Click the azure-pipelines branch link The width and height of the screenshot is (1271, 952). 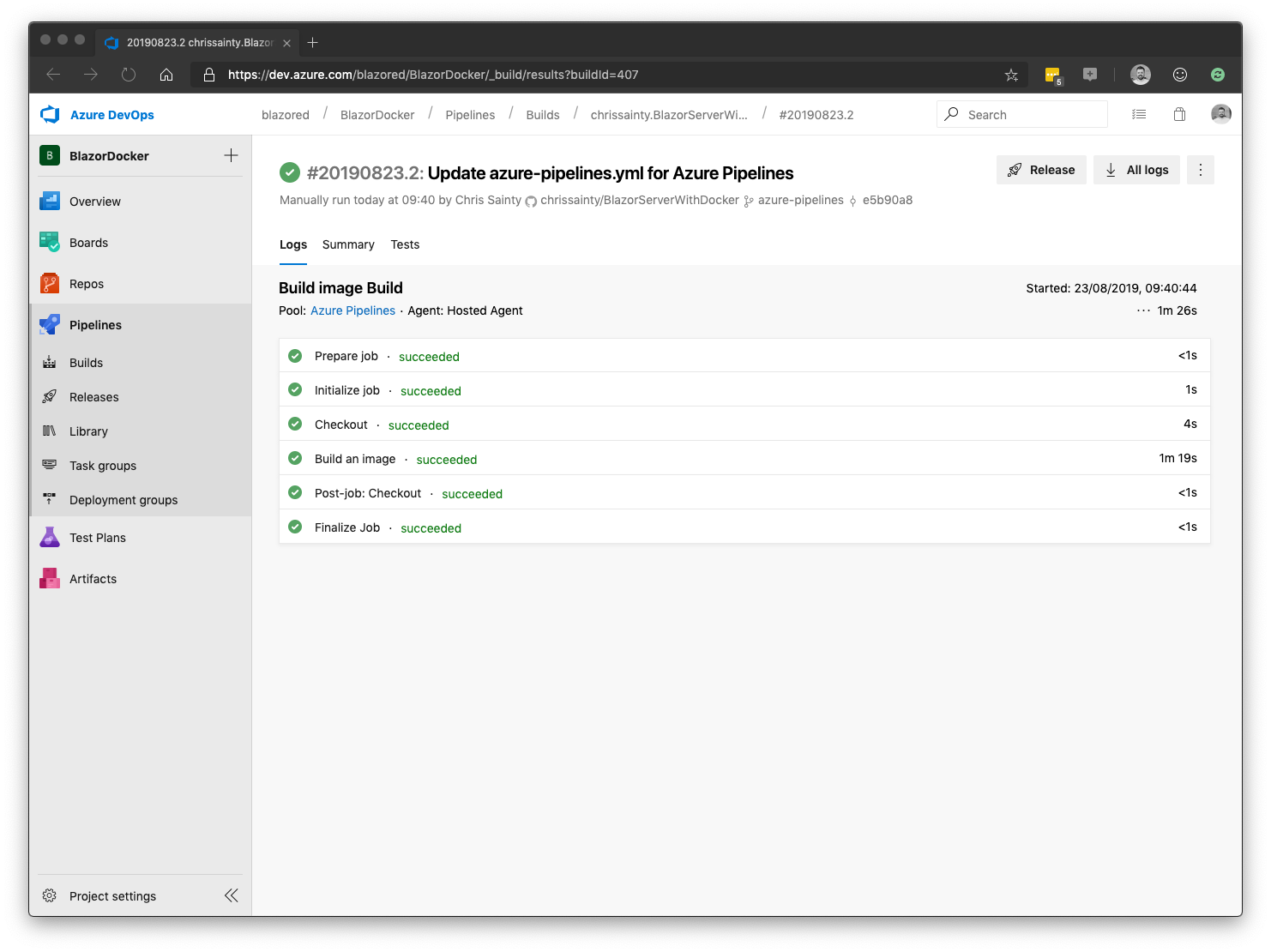[800, 200]
